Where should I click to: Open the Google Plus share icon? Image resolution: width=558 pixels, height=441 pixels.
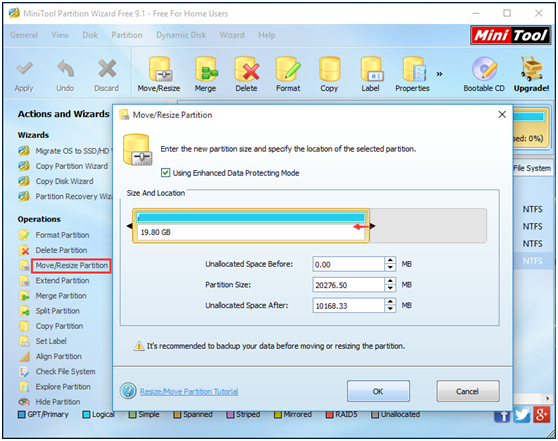point(541,415)
